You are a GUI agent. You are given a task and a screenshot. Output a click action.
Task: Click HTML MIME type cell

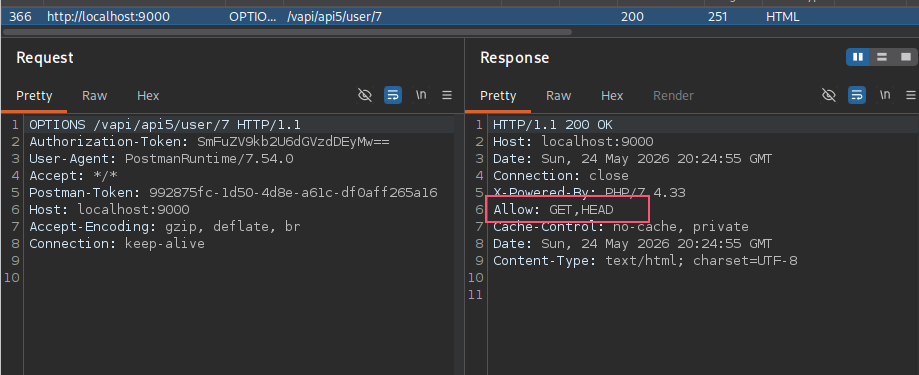click(782, 17)
